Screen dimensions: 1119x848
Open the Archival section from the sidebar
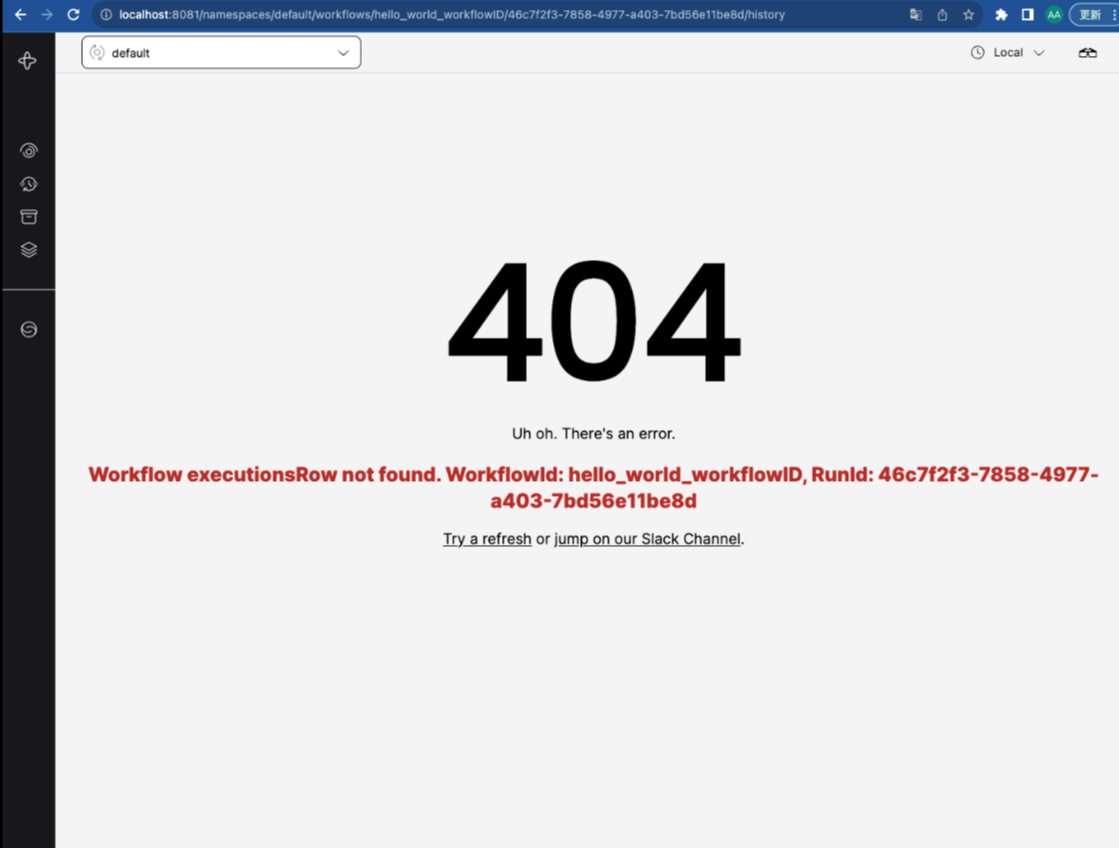[28, 216]
